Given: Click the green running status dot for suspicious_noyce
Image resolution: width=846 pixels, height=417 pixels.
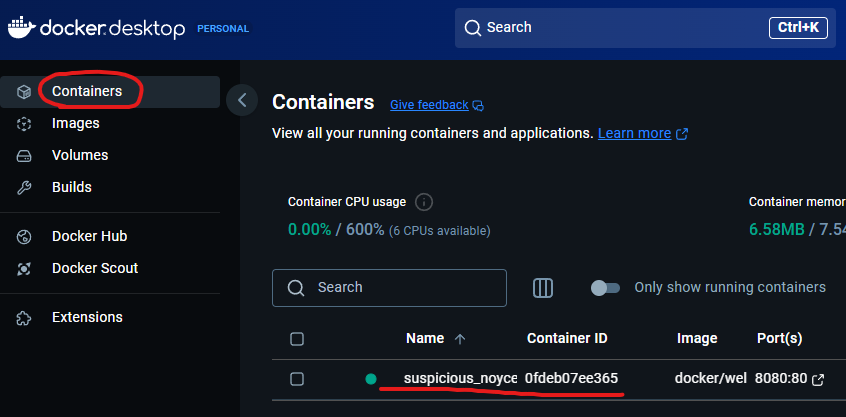Looking at the screenshot, I should point(371,379).
